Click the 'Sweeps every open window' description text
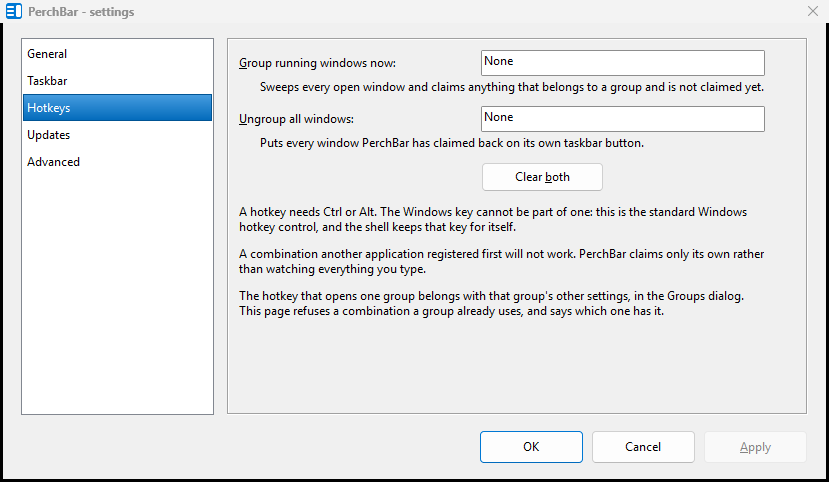The width and height of the screenshot is (829, 482). coord(512,87)
